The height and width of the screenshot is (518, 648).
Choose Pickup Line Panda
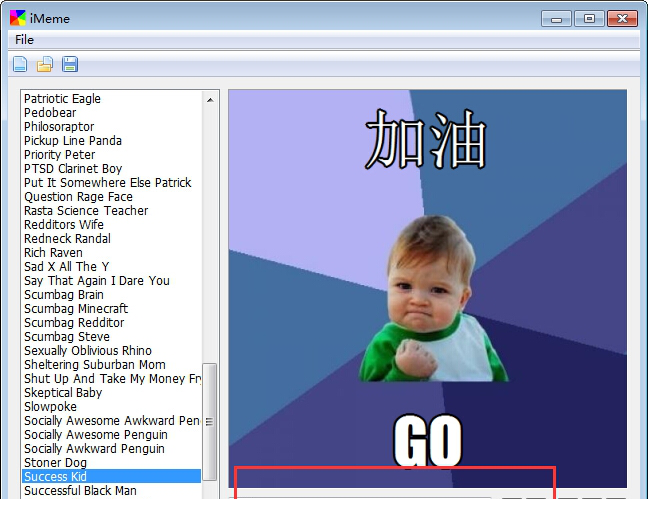coord(112,141)
